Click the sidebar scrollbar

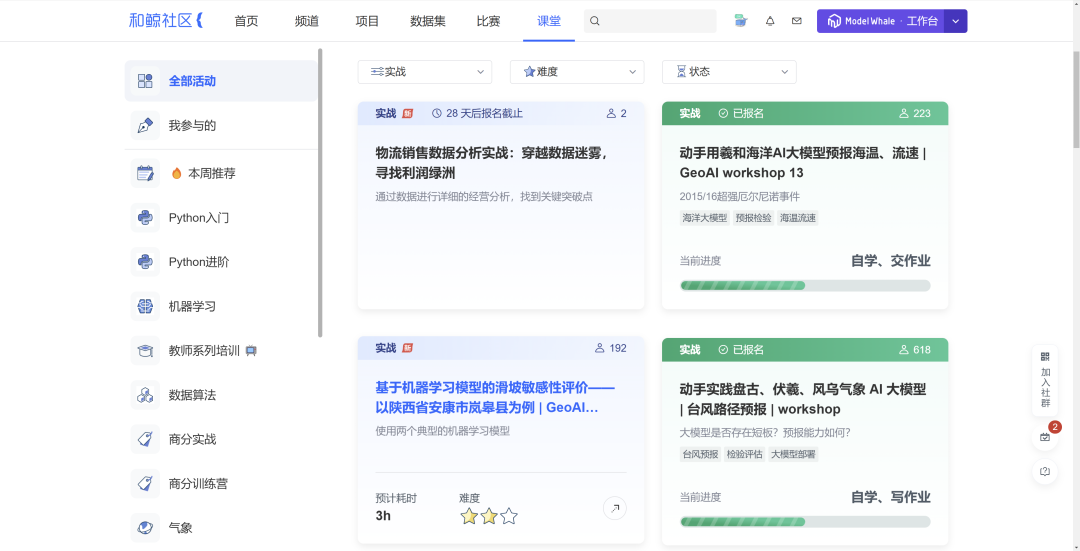pos(320,193)
